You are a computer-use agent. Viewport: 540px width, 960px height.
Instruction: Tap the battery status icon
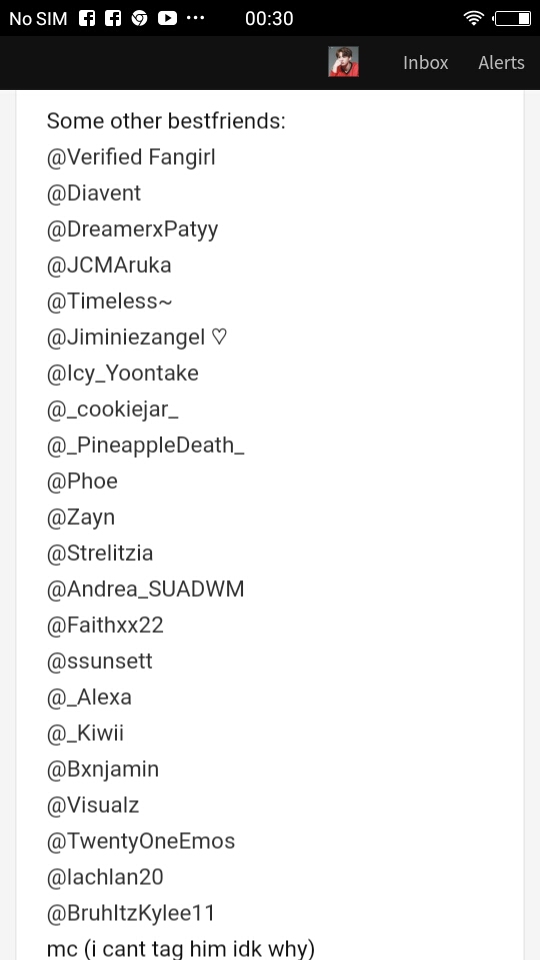pyautogui.click(x=512, y=18)
